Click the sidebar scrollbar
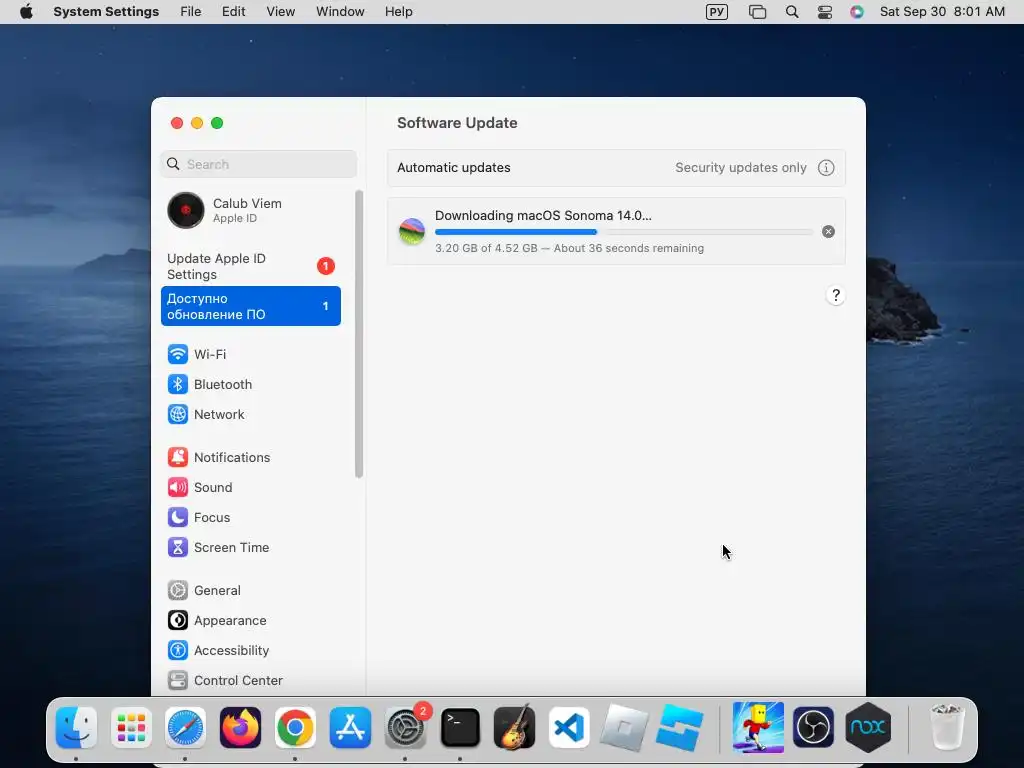1024x768 pixels. click(x=359, y=334)
